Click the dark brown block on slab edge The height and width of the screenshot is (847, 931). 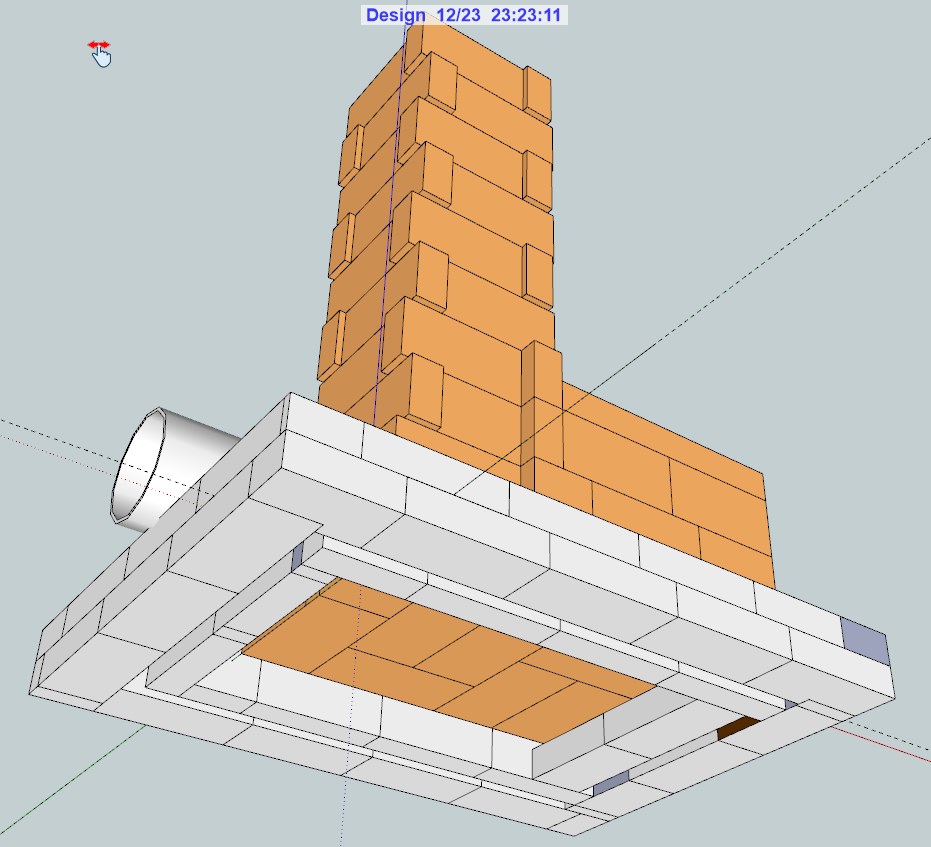point(738,729)
